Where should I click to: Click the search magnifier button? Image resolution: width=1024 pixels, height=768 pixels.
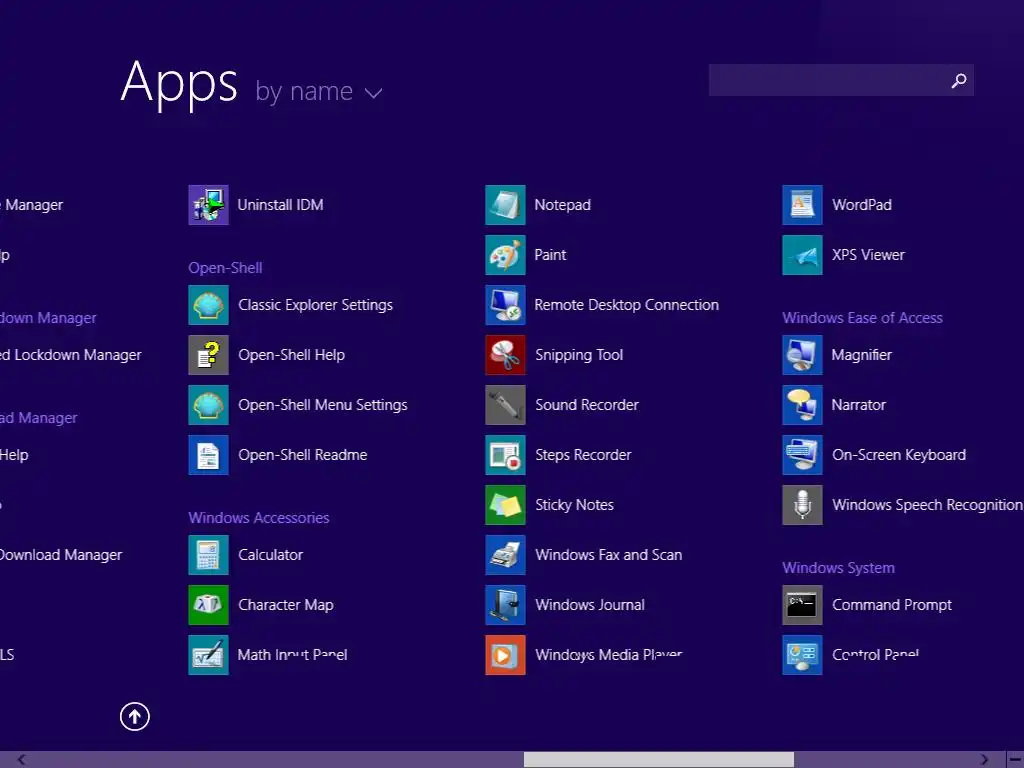(959, 80)
